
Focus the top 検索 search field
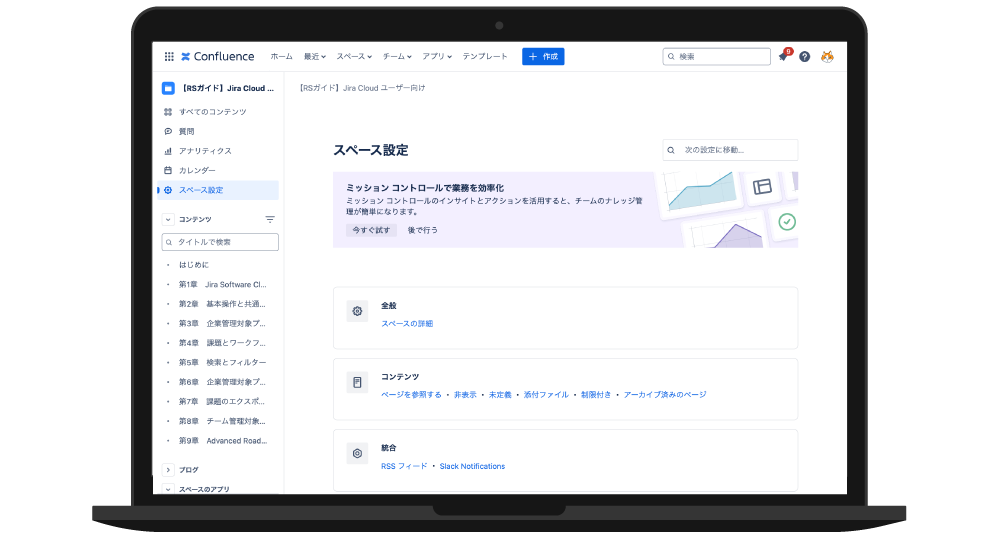716,57
